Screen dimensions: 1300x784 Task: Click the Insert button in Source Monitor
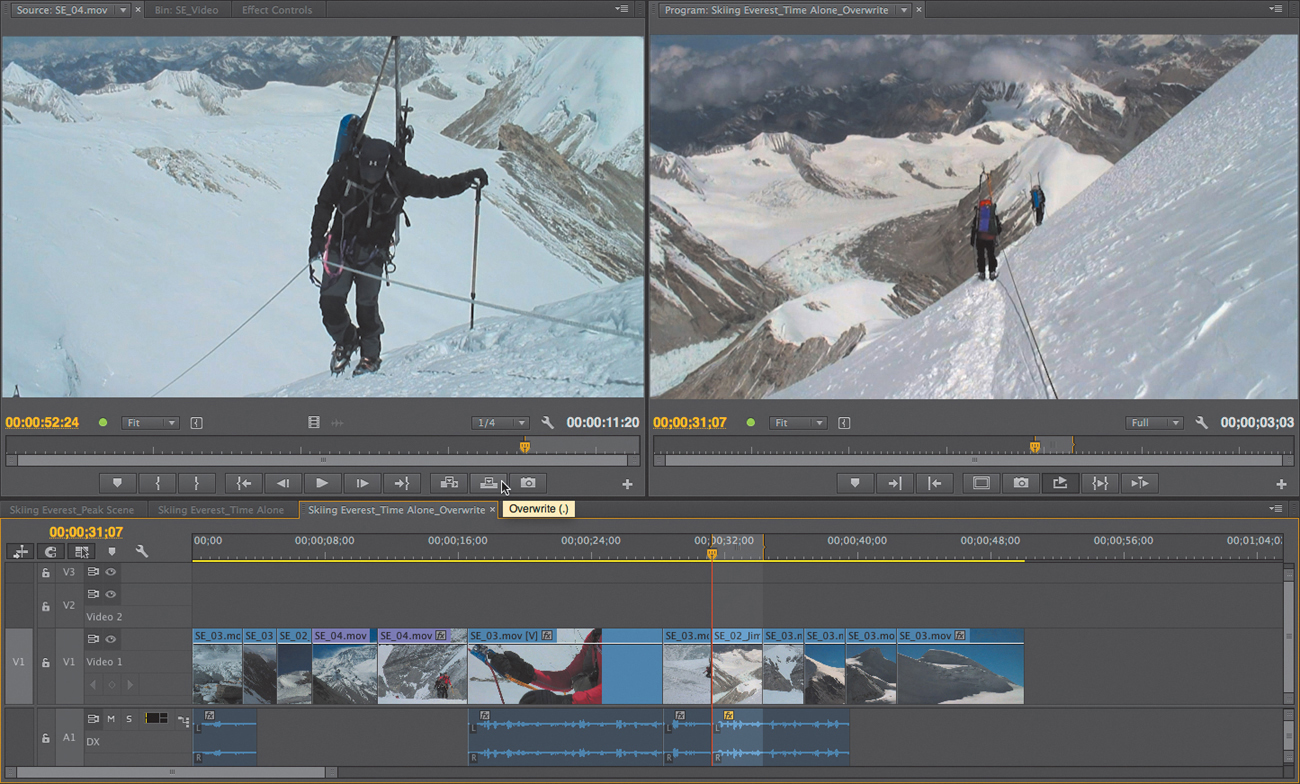click(449, 483)
